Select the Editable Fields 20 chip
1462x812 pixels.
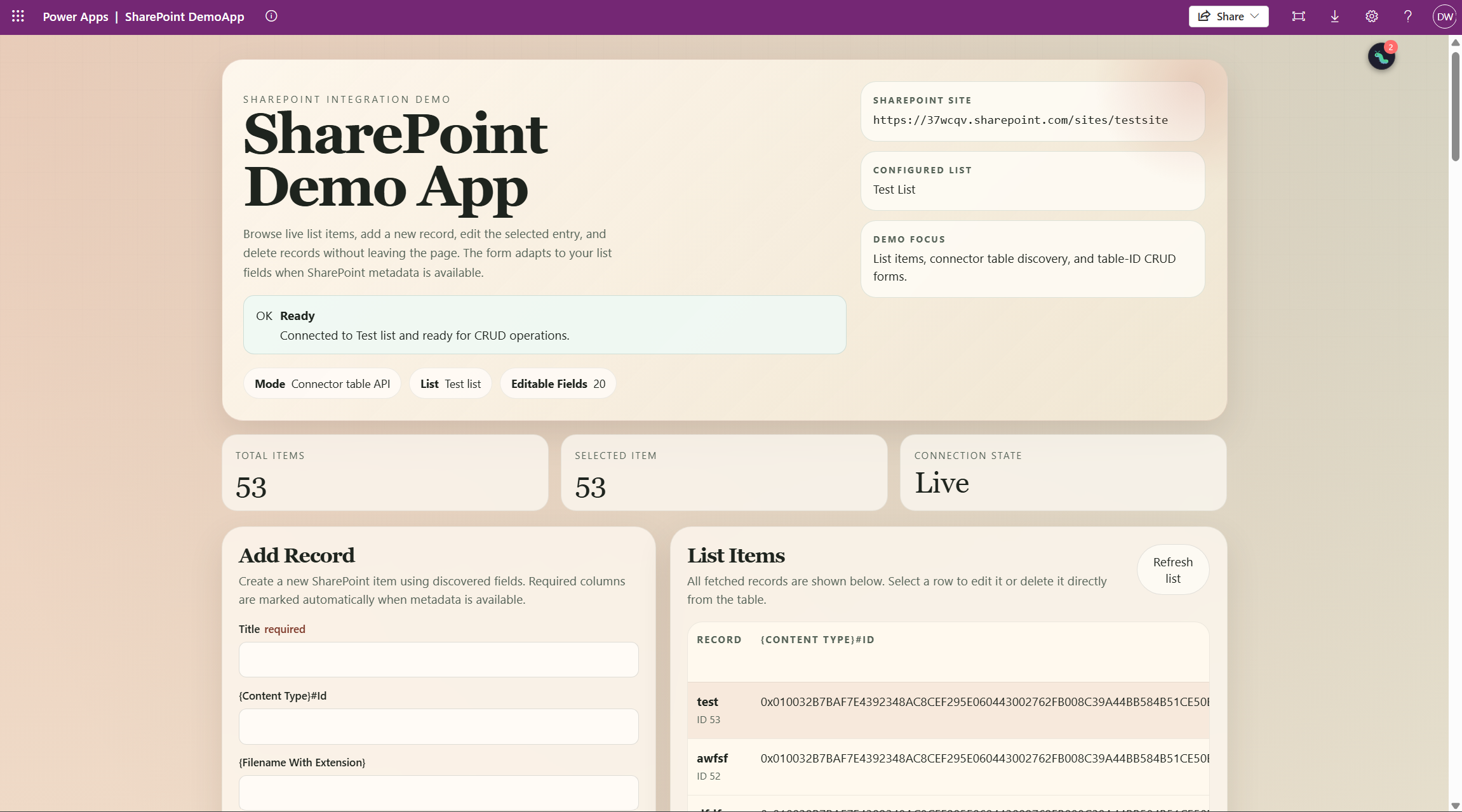558,383
